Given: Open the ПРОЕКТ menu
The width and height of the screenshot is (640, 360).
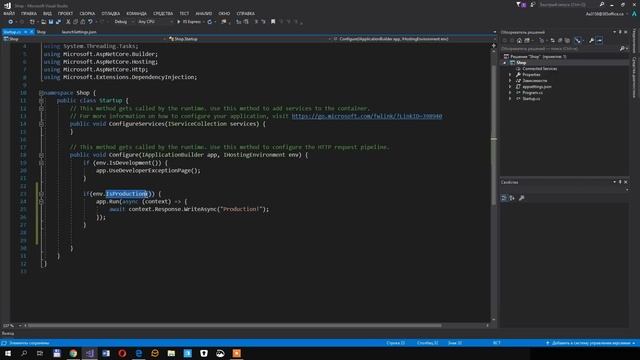Looking at the screenshot, I should [65, 13].
